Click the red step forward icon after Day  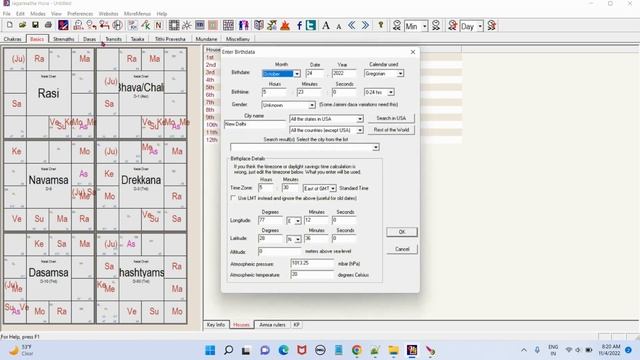click(x=491, y=25)
